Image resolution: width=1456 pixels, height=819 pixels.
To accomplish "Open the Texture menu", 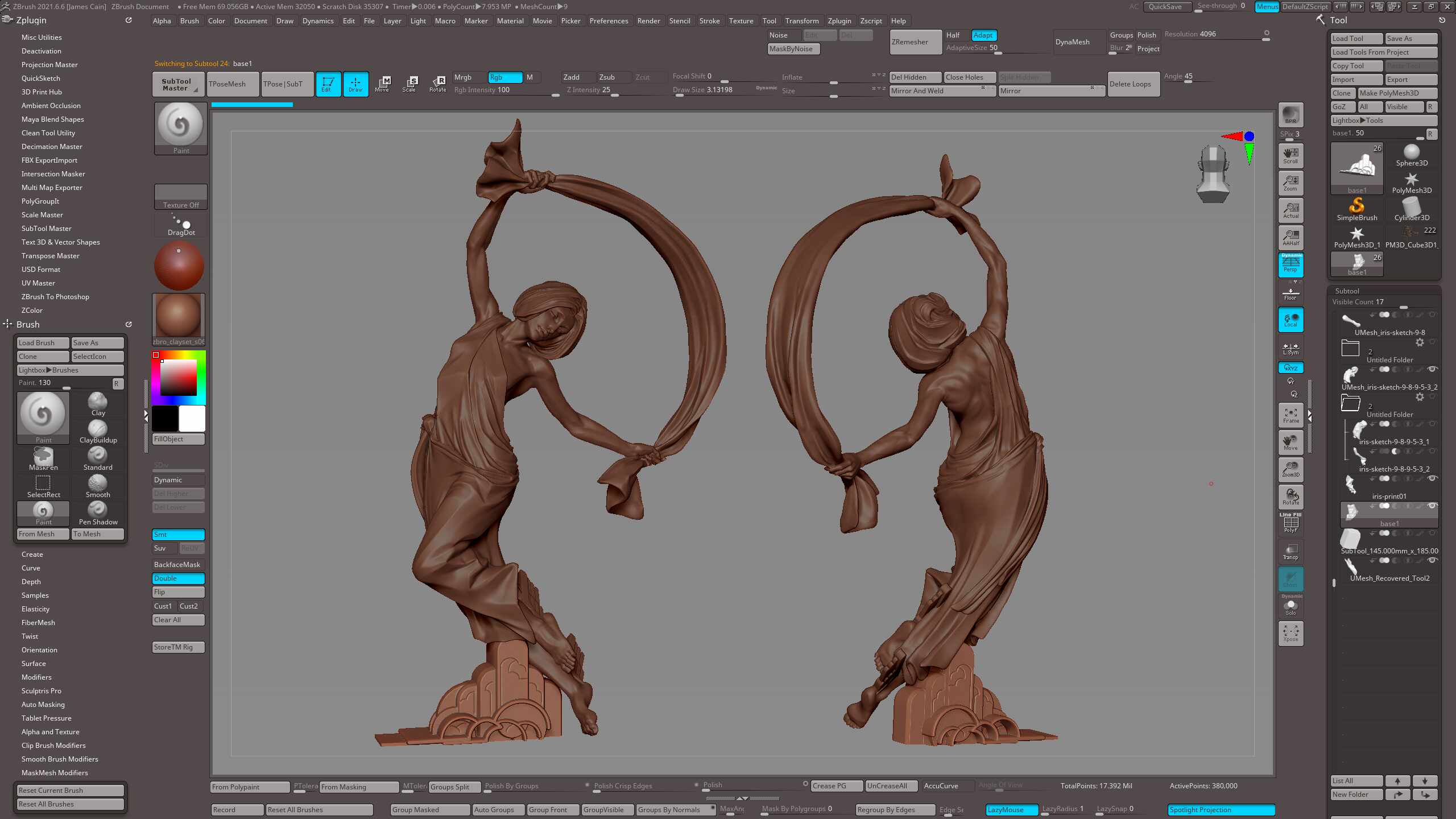I will [x=741, y=20].
